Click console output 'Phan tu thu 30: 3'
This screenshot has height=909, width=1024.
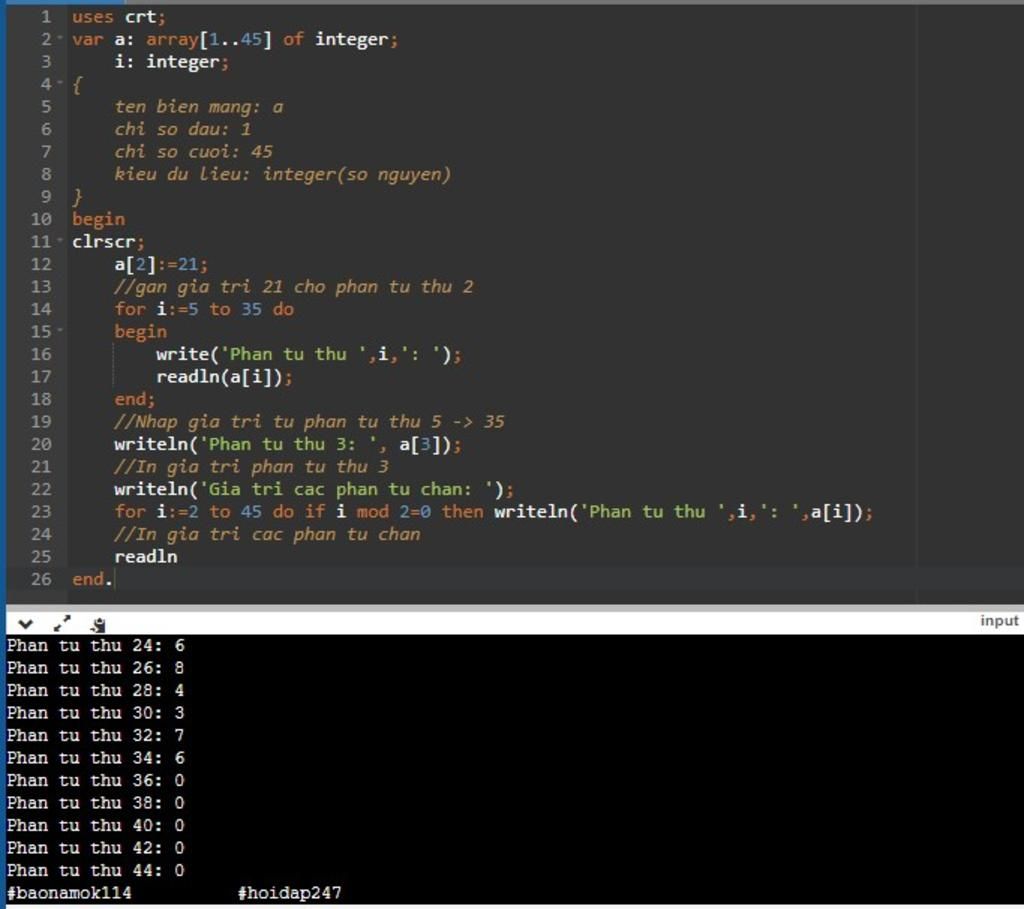96,713
